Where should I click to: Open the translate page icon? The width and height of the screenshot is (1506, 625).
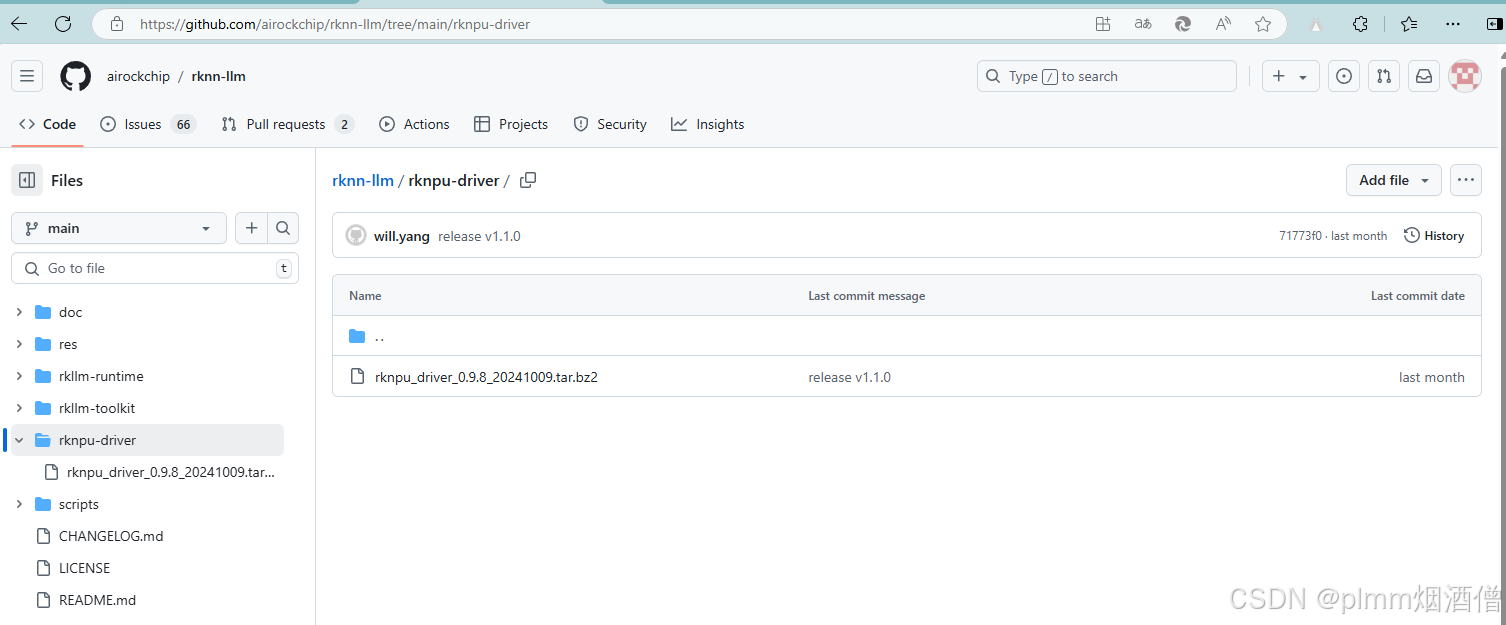[x=1143, y=24]
